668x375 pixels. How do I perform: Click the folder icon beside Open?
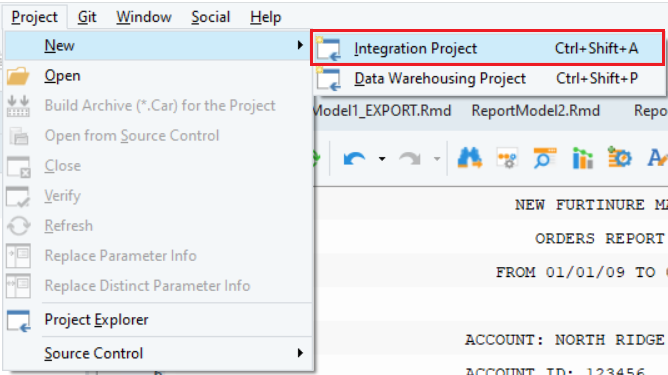click(x=18, y=76)
